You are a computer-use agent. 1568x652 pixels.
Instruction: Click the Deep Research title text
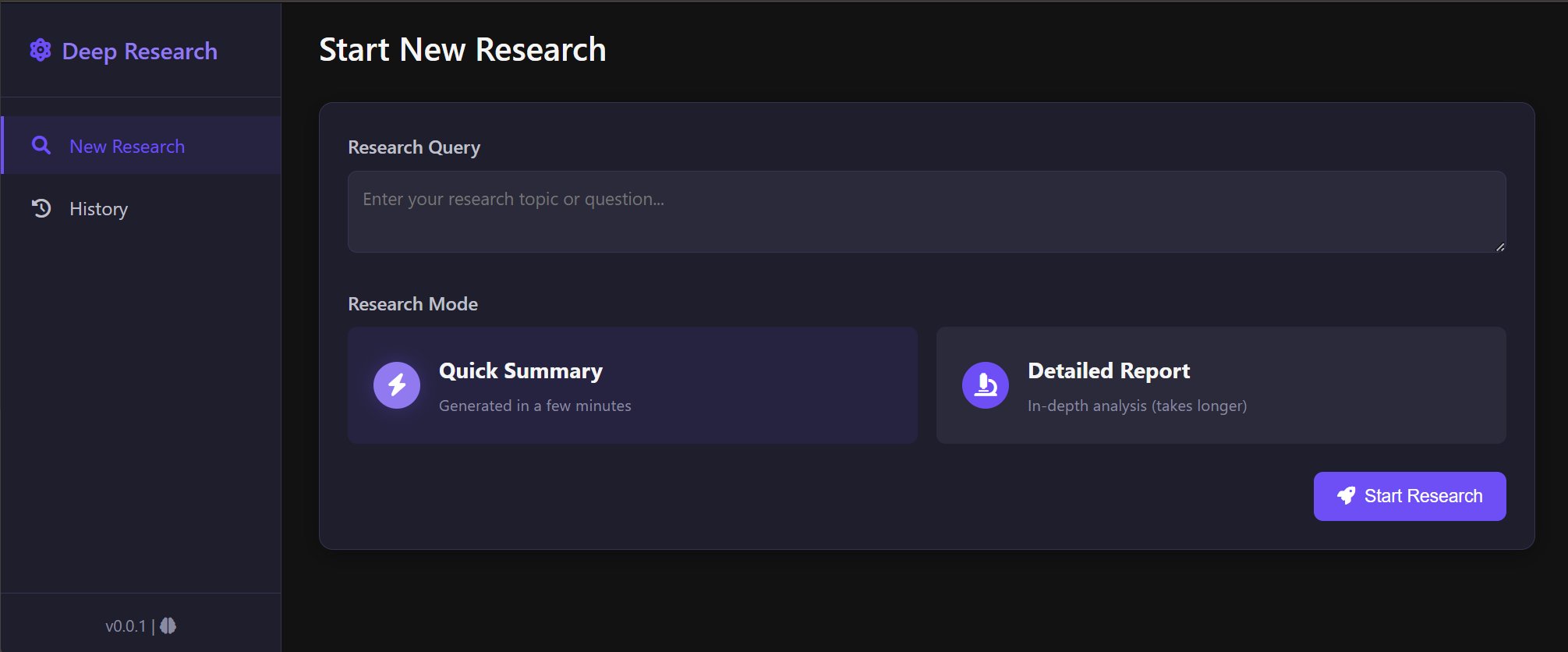tap(140, 51)
